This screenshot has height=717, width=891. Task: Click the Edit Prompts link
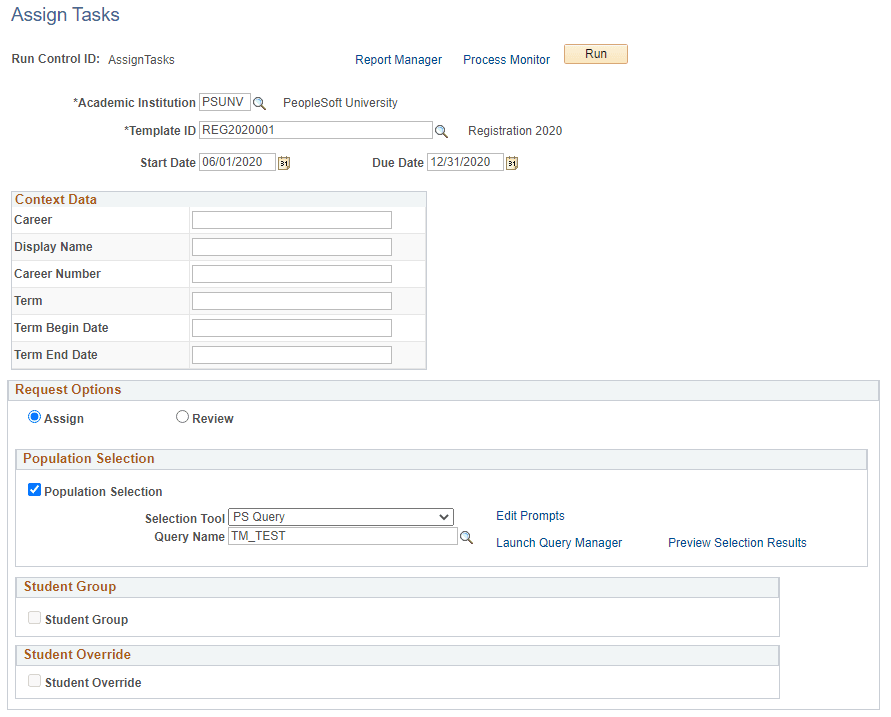pos(530,516)
